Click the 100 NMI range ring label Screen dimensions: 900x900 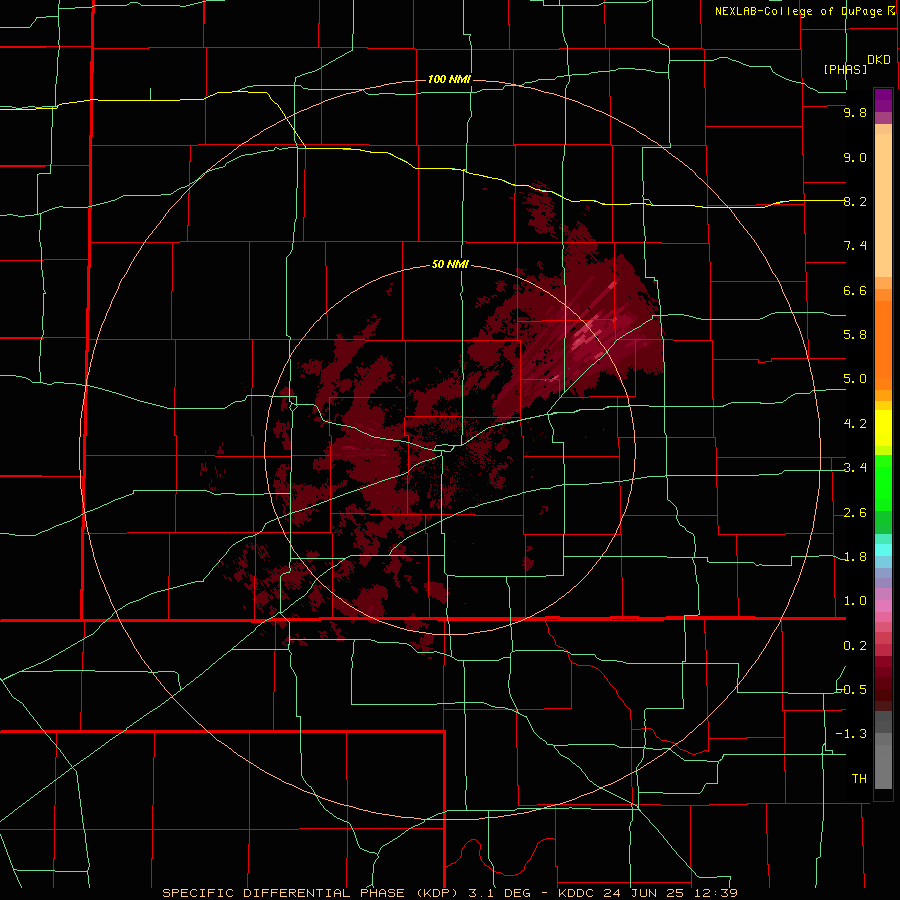(x=449, y=79)
